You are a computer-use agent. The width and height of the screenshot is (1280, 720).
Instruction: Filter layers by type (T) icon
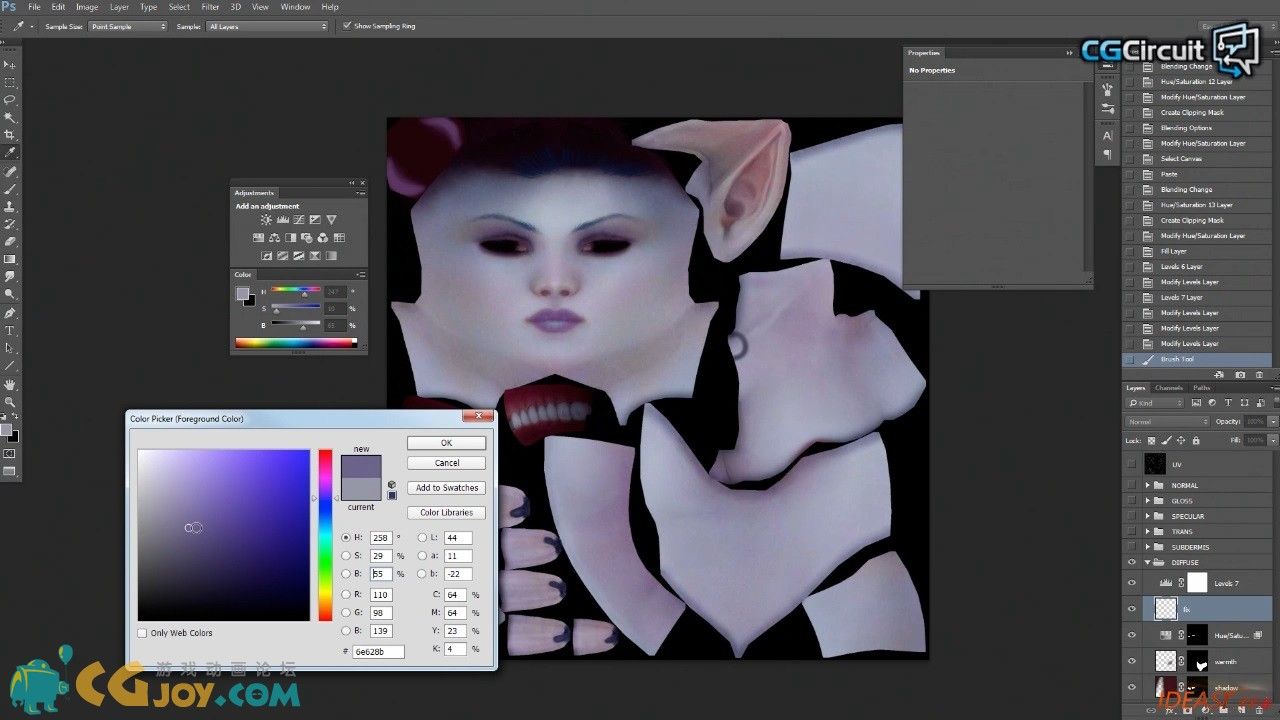(1227, 403)
